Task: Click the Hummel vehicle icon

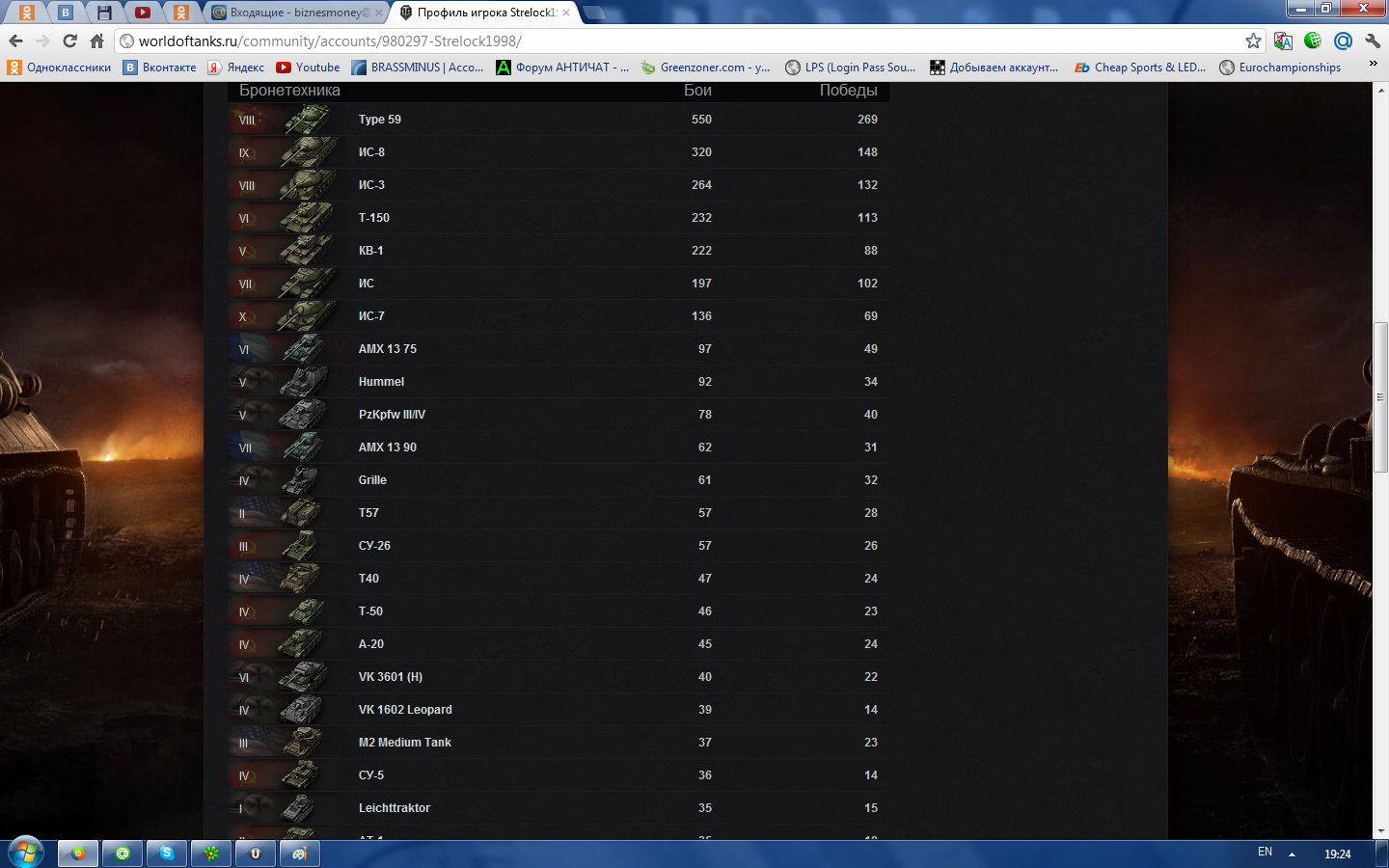Action: (x=305, y=382)
